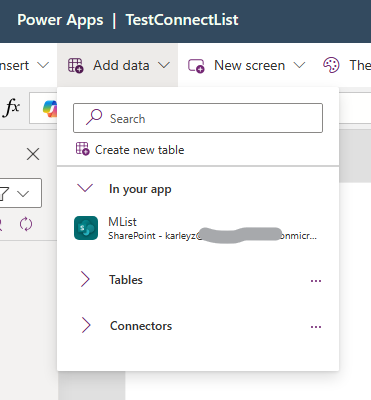Click the SharePoint MList icon
371x400 pixels.
pyautogui.click(x=86, y=228)
